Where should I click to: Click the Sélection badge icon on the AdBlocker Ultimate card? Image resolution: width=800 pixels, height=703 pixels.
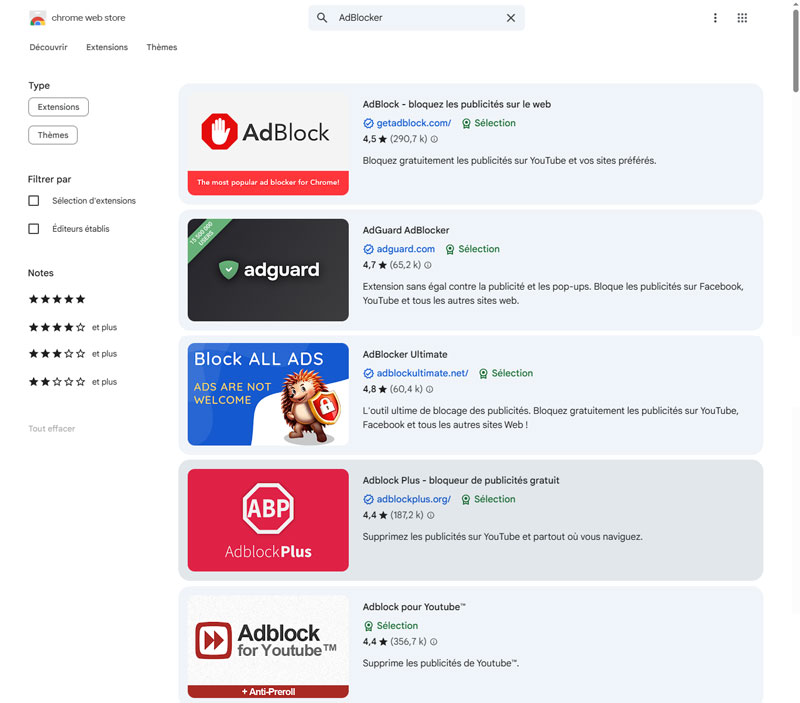click(483, 373)
